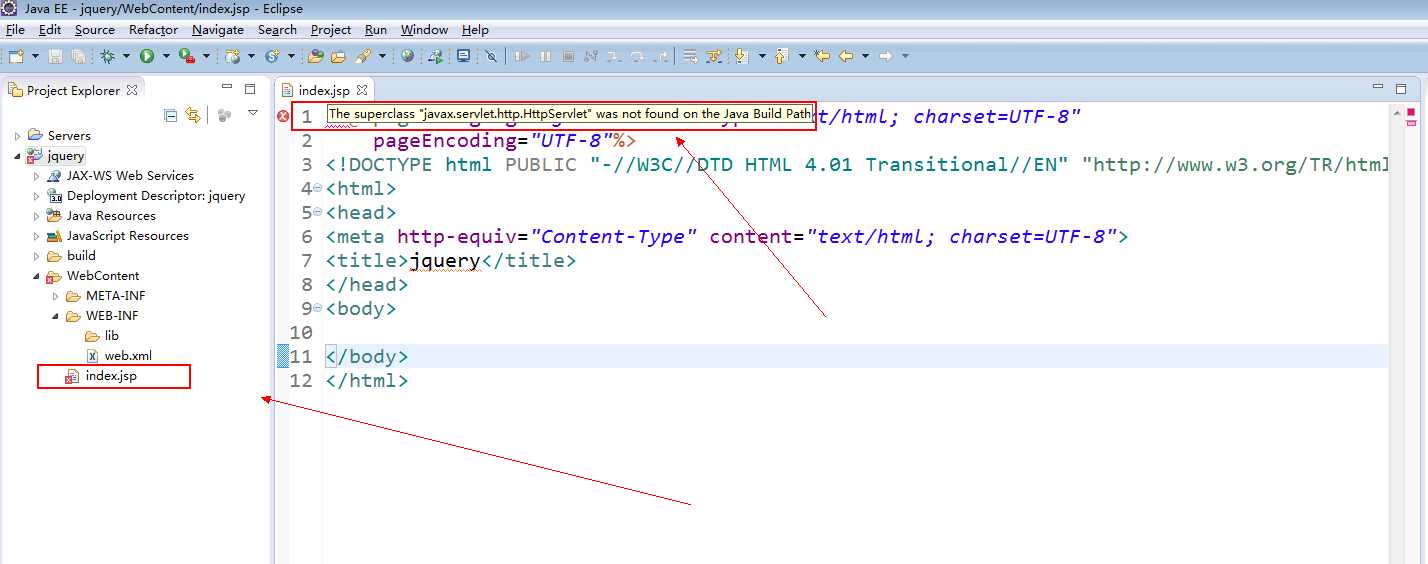Click the Drop to Frame icon
Viewport: 1428px width, 564px height.
coord(690,56)
